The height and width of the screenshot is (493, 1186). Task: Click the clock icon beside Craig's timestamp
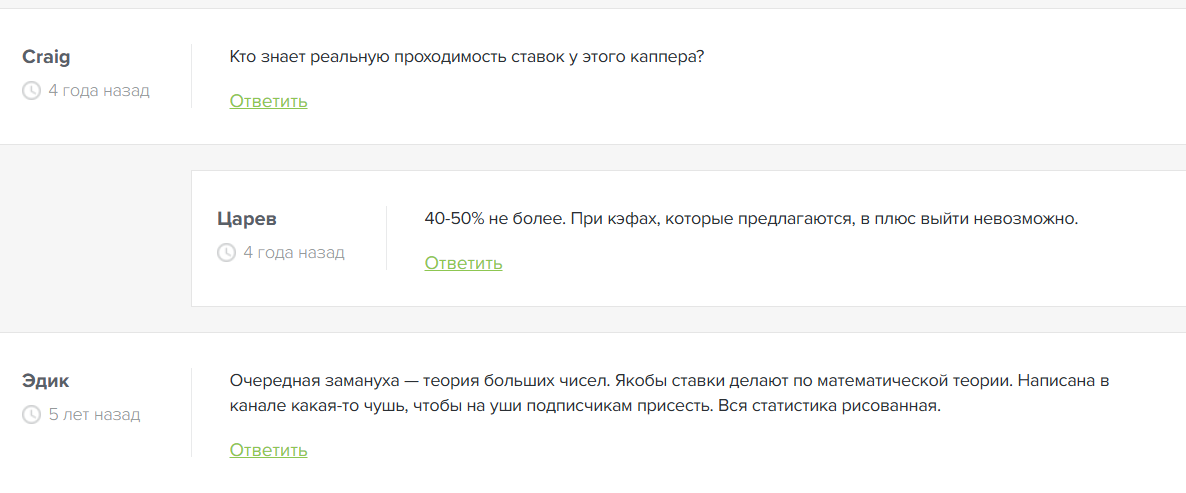[x=31, y=91]
